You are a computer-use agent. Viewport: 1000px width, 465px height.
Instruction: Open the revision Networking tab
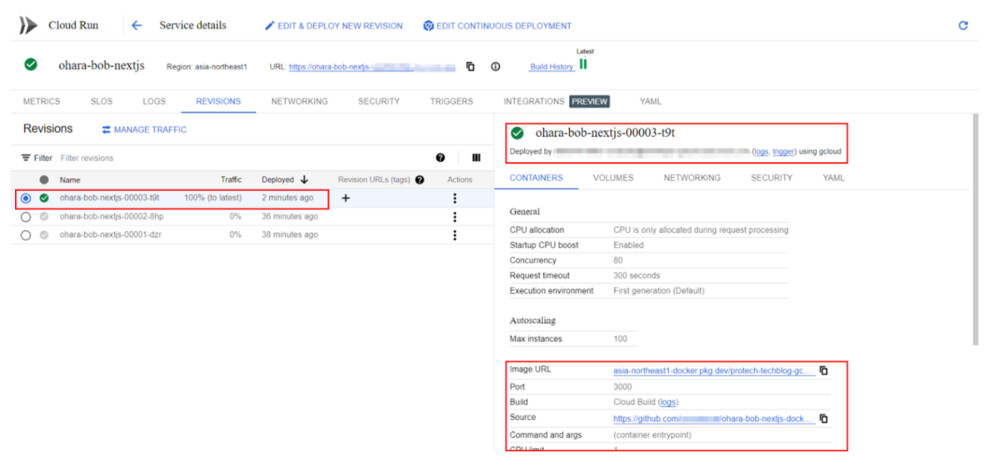coord(692,178)
